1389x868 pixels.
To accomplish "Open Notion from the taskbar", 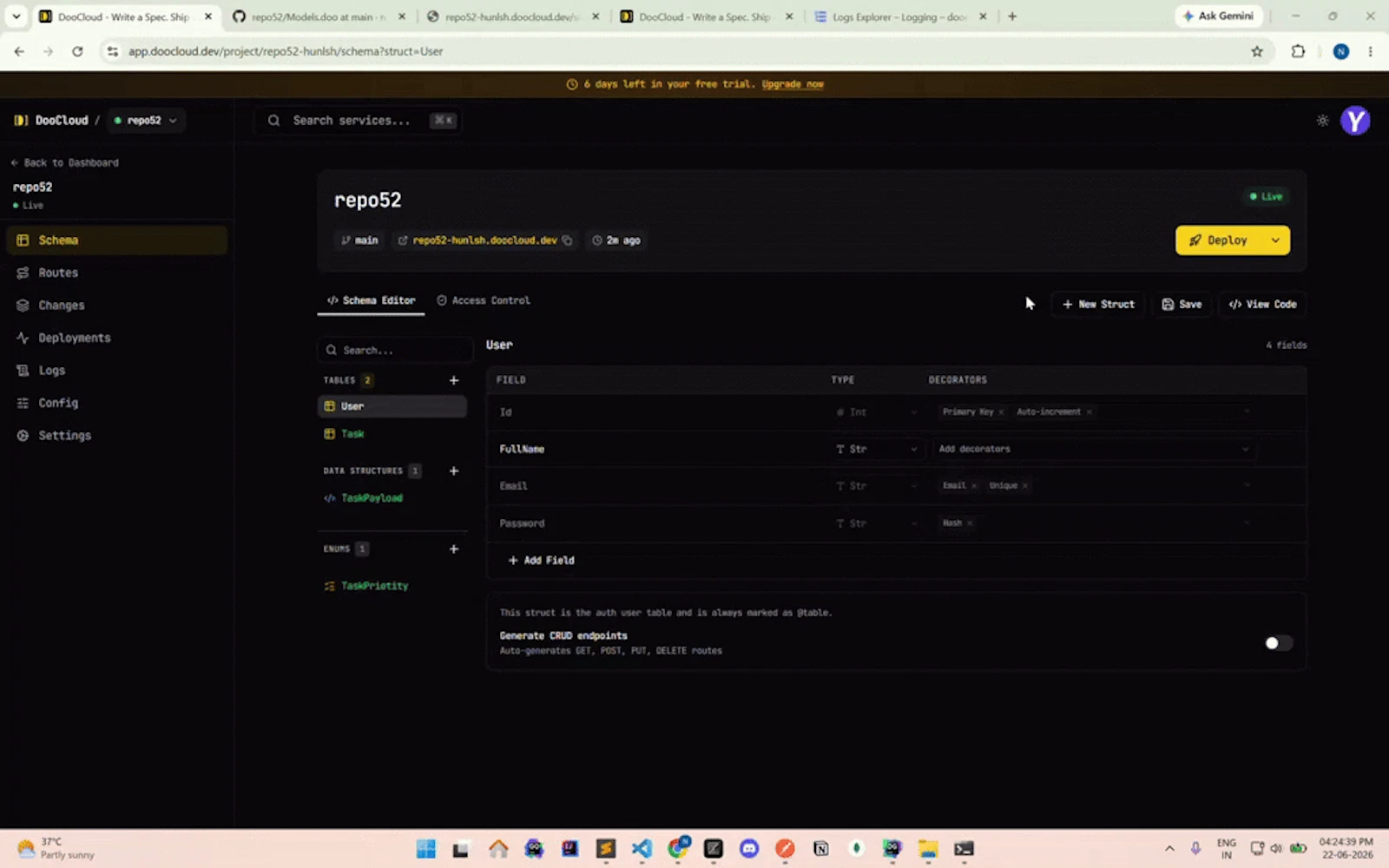I will pyautogui.click(x=820, y=849).
